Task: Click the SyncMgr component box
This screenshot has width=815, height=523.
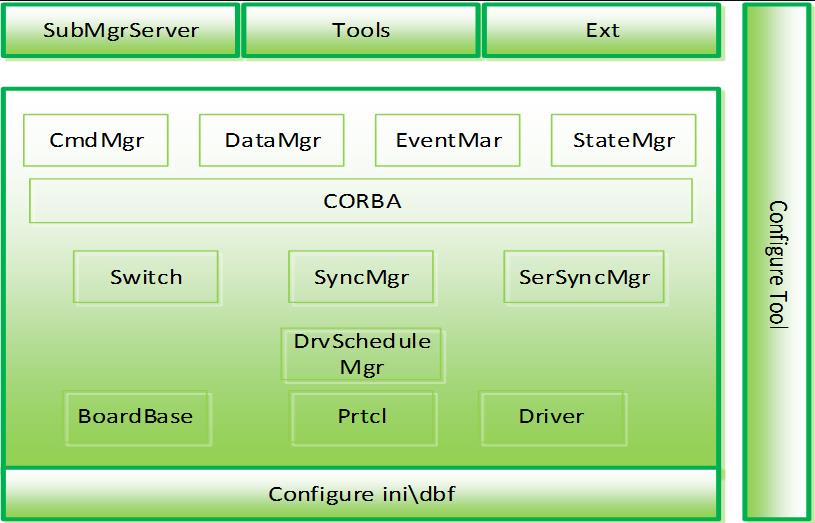Action: [361, 277]
